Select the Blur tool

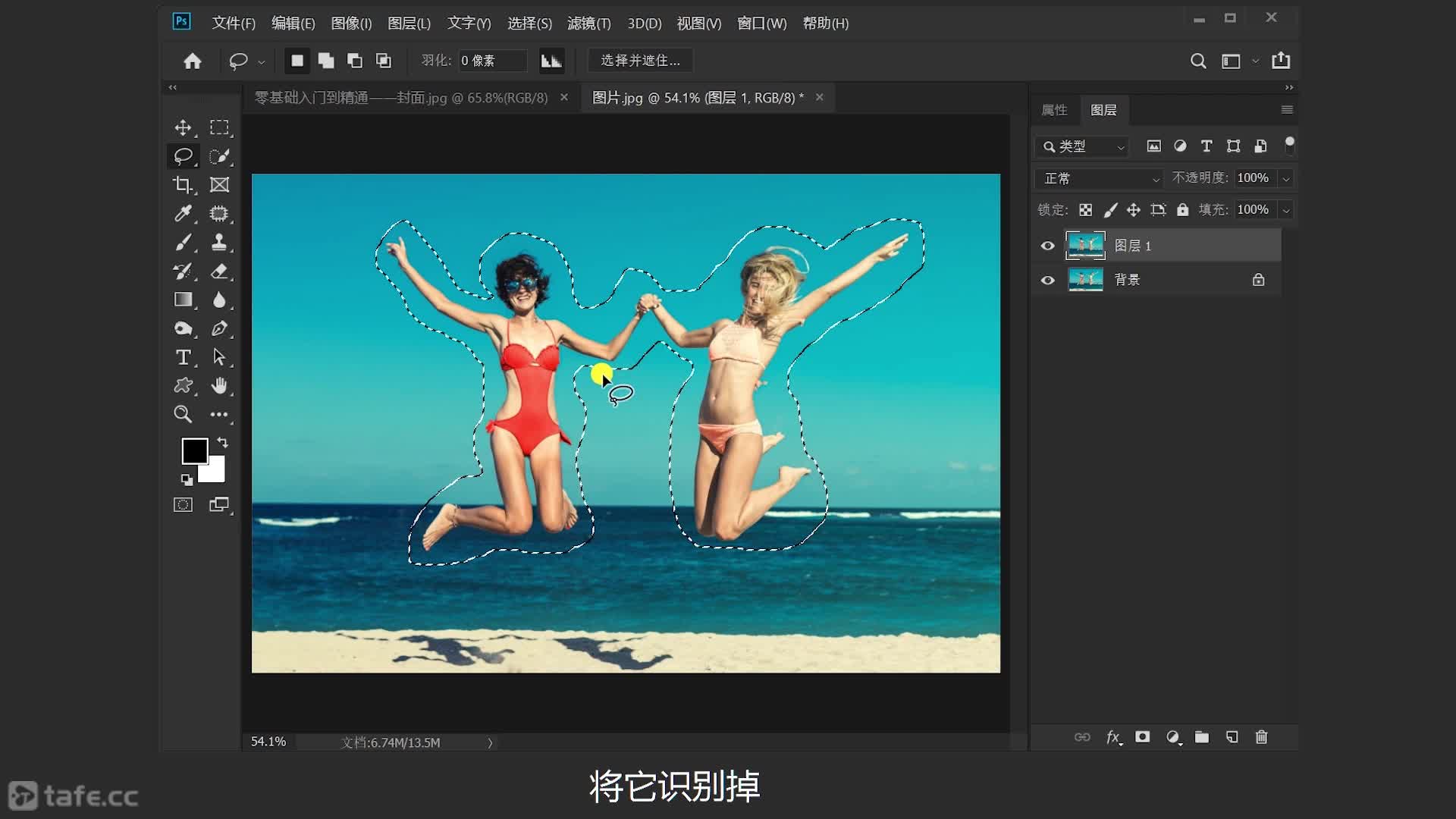click(x=219, y=300)
